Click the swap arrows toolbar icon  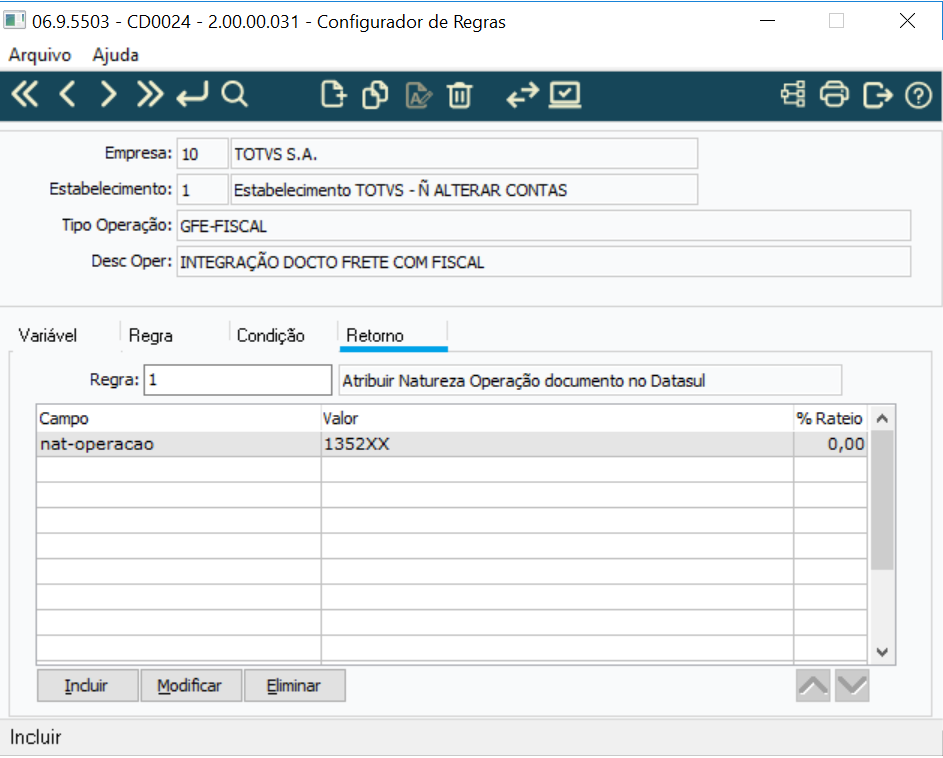coord(523,94)
